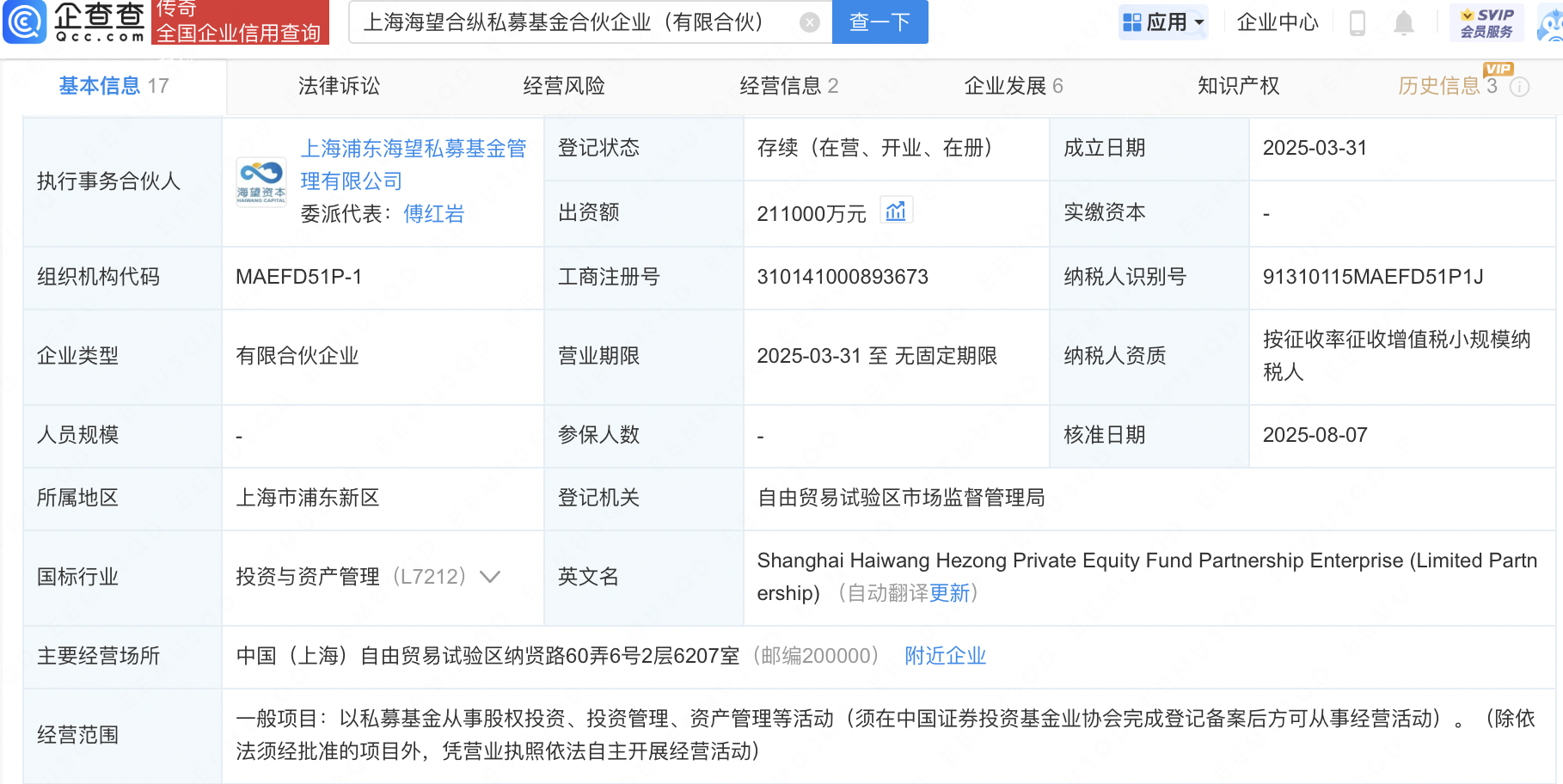Open the mobile phone app icon
Screen dimensions: 1563x784
(1358, 22)
